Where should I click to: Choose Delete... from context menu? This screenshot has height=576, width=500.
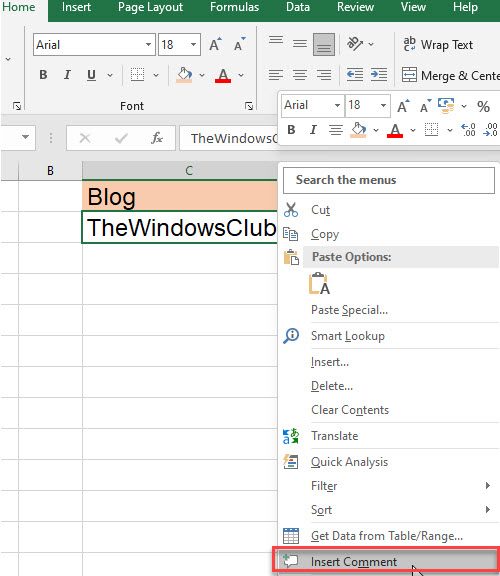coord(389,386)
